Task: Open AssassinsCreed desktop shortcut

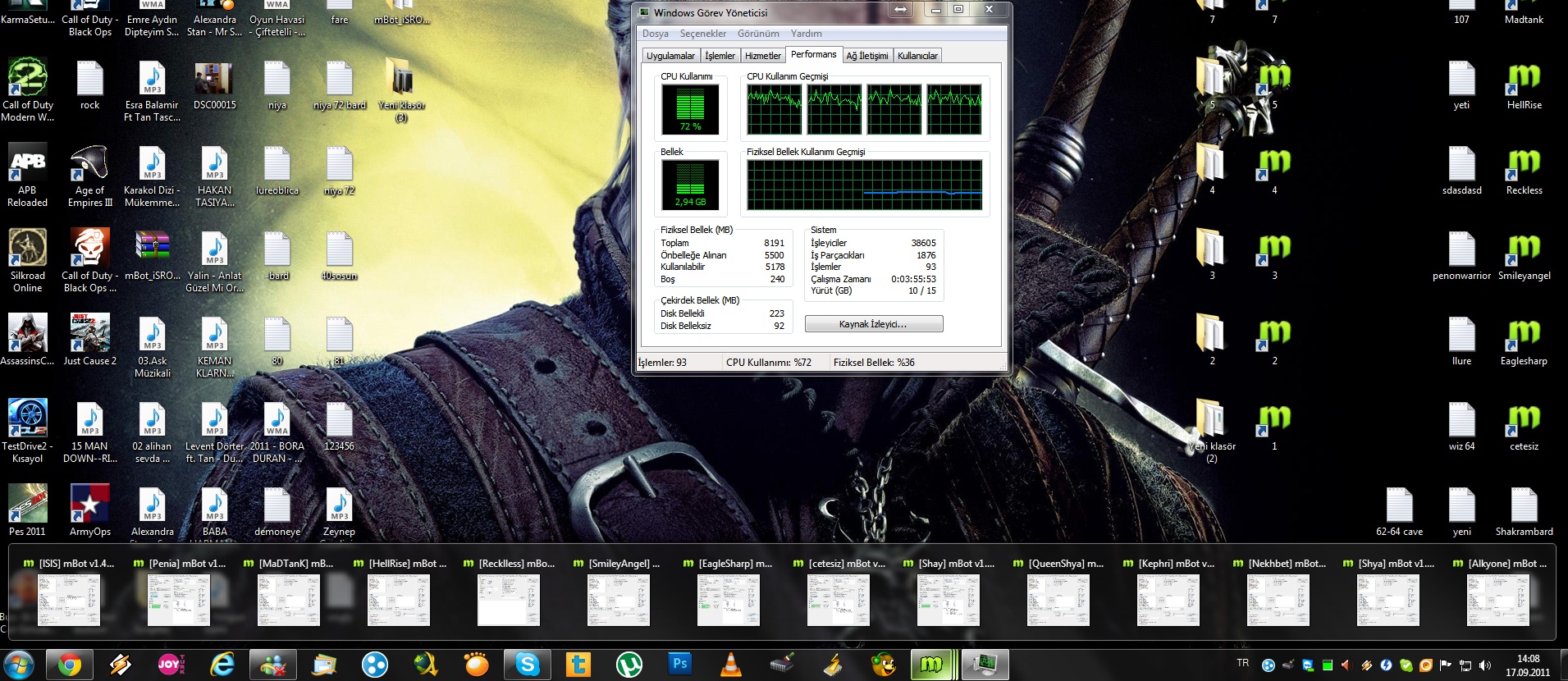Action: [28, 340]
